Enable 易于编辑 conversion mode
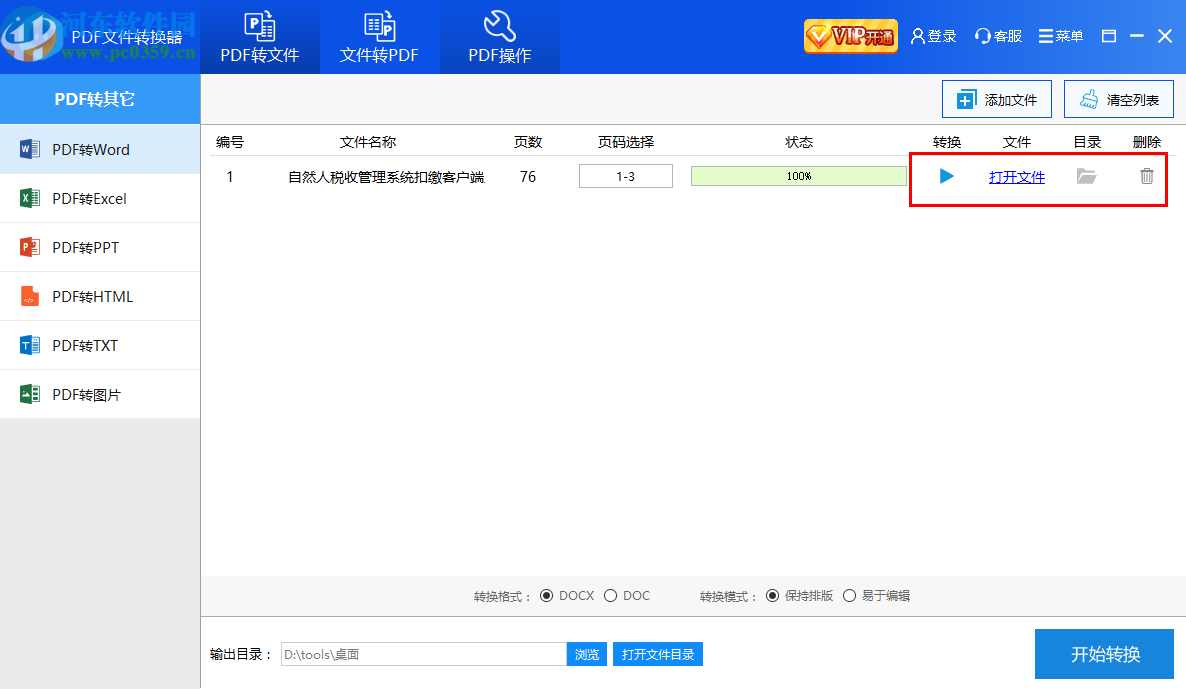This screenshot has width=1186, height=690. pyautogui.click(x=848, y=595)
